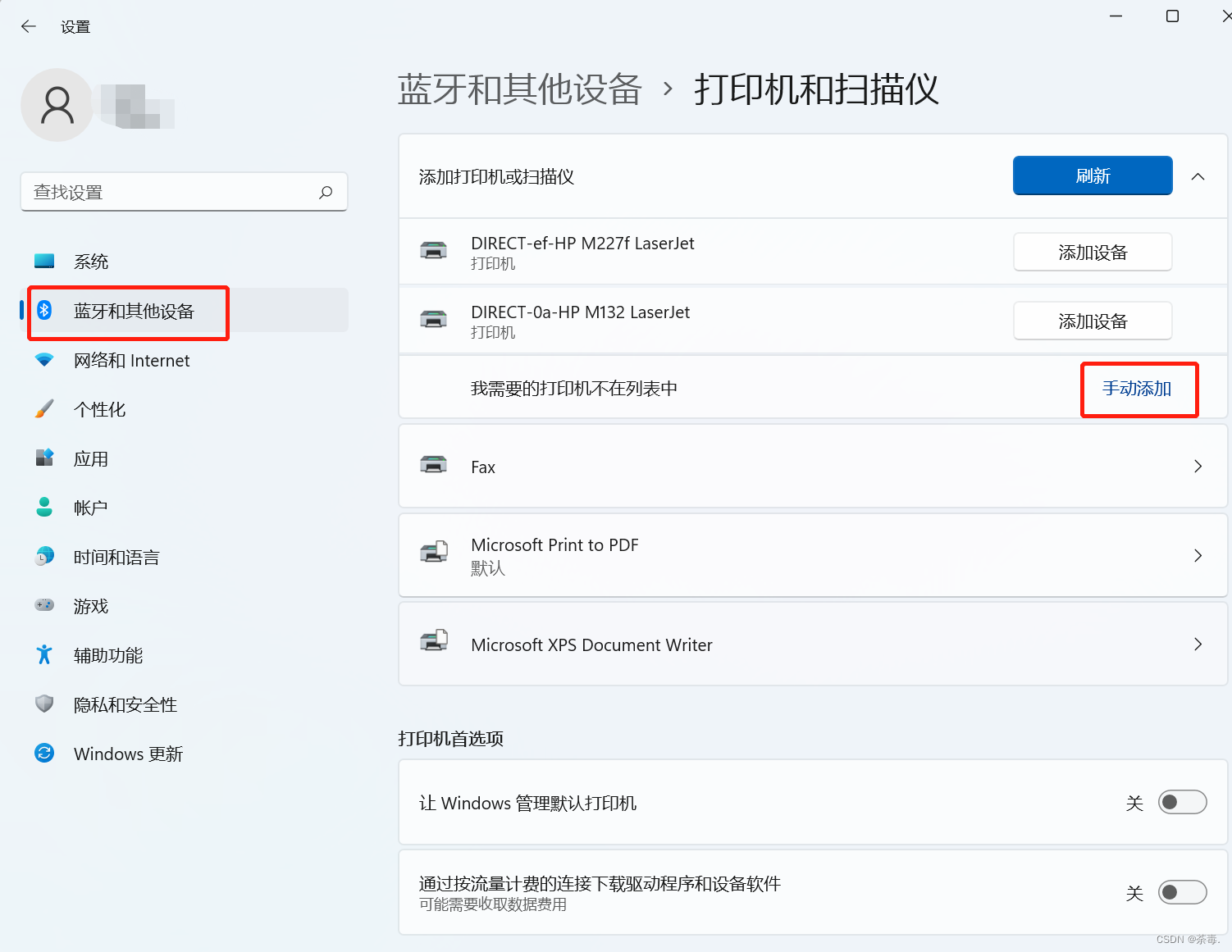This screenshot has width=1232, height=952.
Task: Open 应用 settings page
Action: (x=184, y=458)
